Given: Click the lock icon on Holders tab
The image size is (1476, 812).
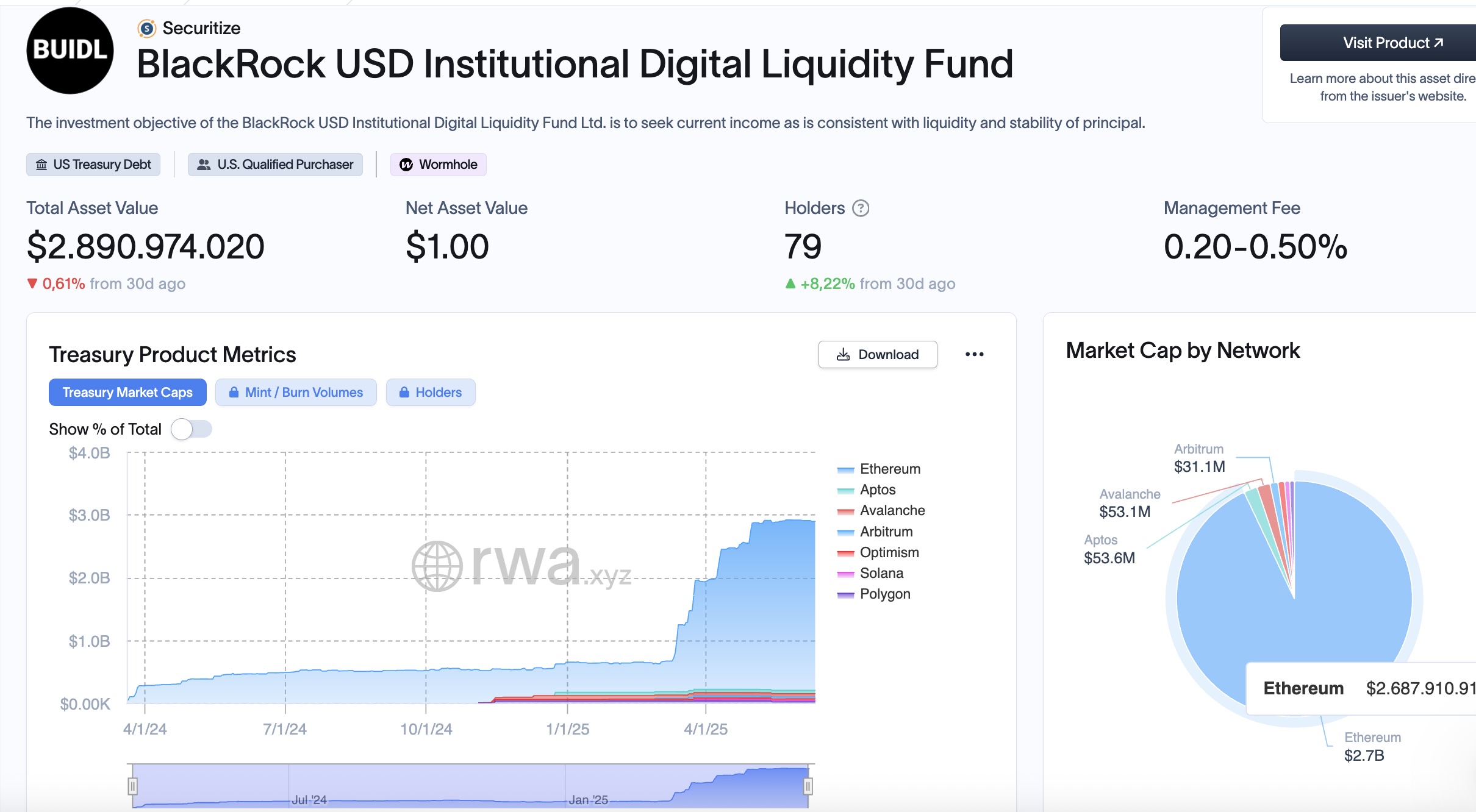Looking at the screenshot, I should (x=404, y=393).
